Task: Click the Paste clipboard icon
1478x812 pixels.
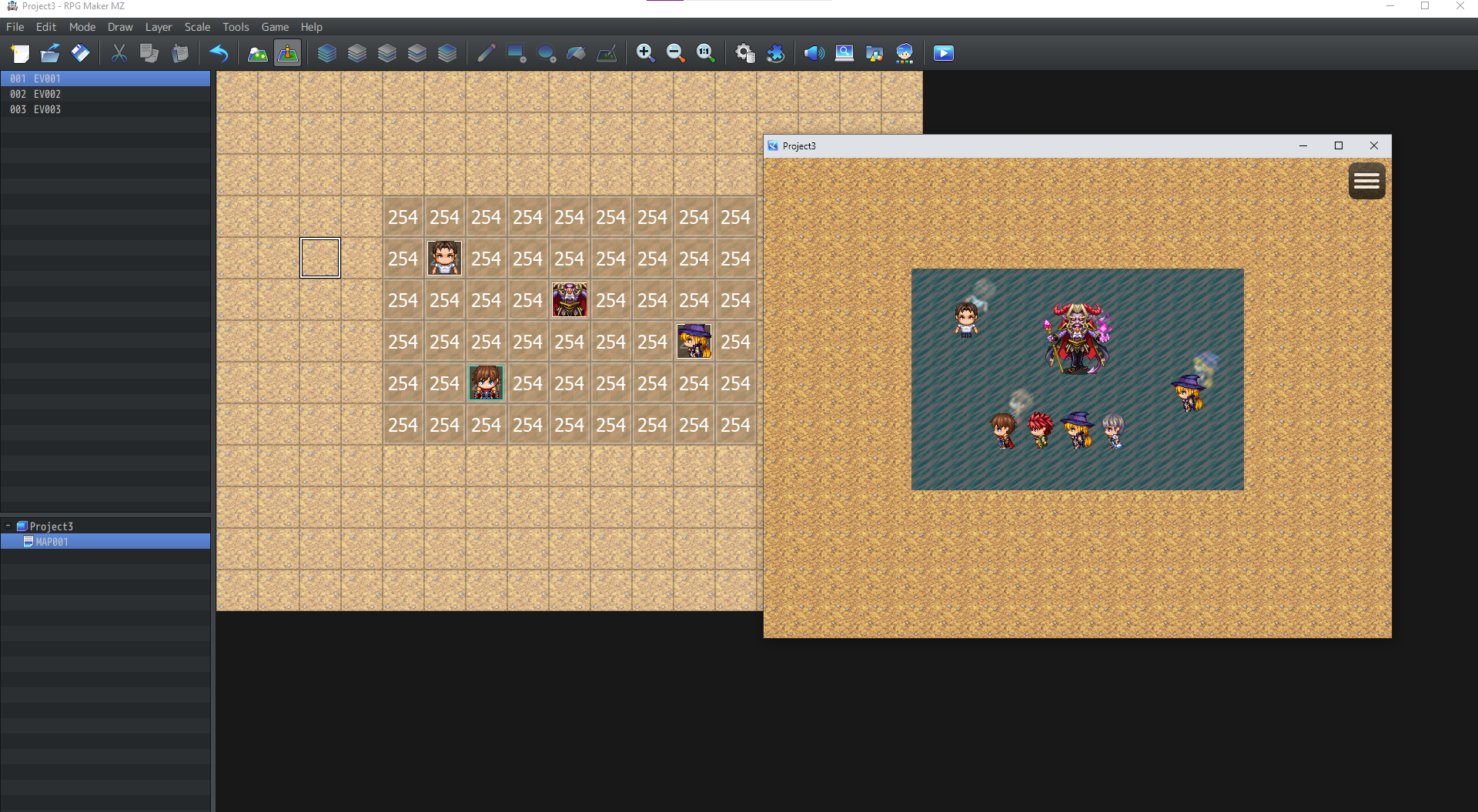Action: pos(180,53)
